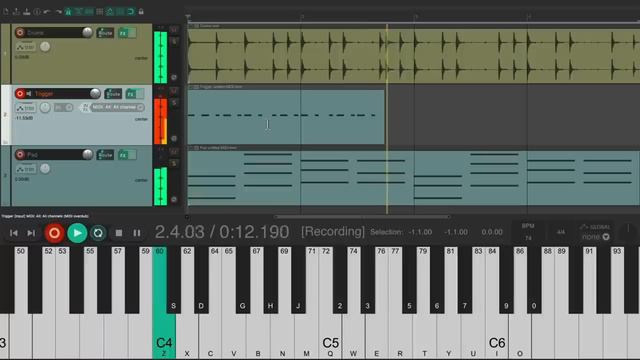This screenshot has width=640, height=360.
Task: Mute the Trigger track
Action: click(174, 91)
